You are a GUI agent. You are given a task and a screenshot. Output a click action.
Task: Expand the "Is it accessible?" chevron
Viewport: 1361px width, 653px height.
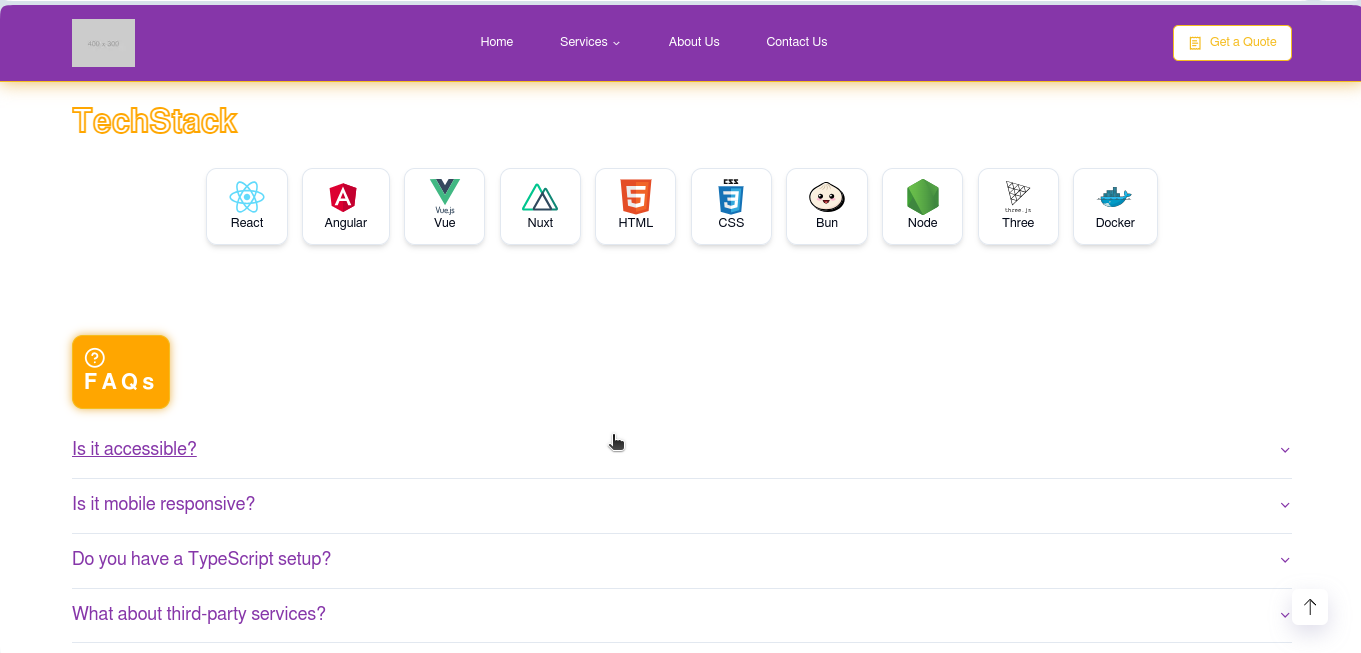(1285, 450)
